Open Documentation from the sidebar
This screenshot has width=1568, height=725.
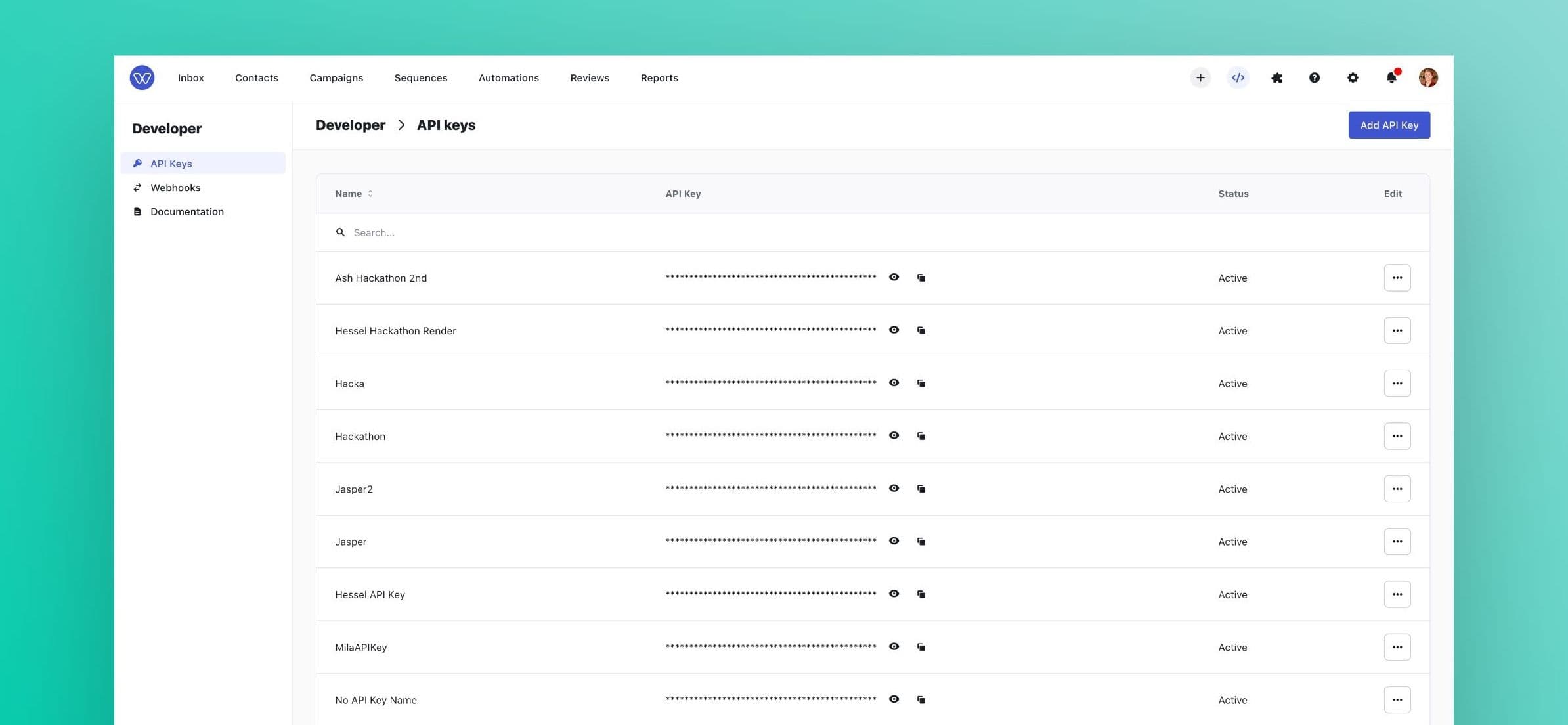[187, 211]
